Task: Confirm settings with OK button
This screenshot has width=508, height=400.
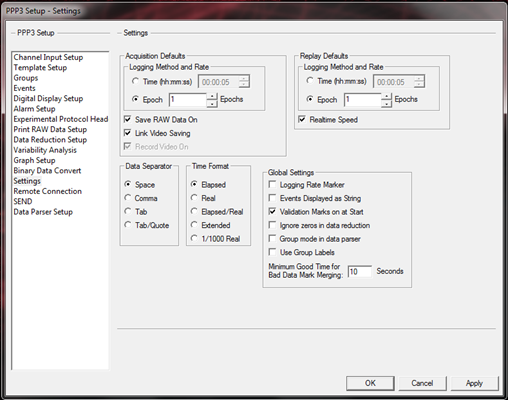Action: click(370, 383)
